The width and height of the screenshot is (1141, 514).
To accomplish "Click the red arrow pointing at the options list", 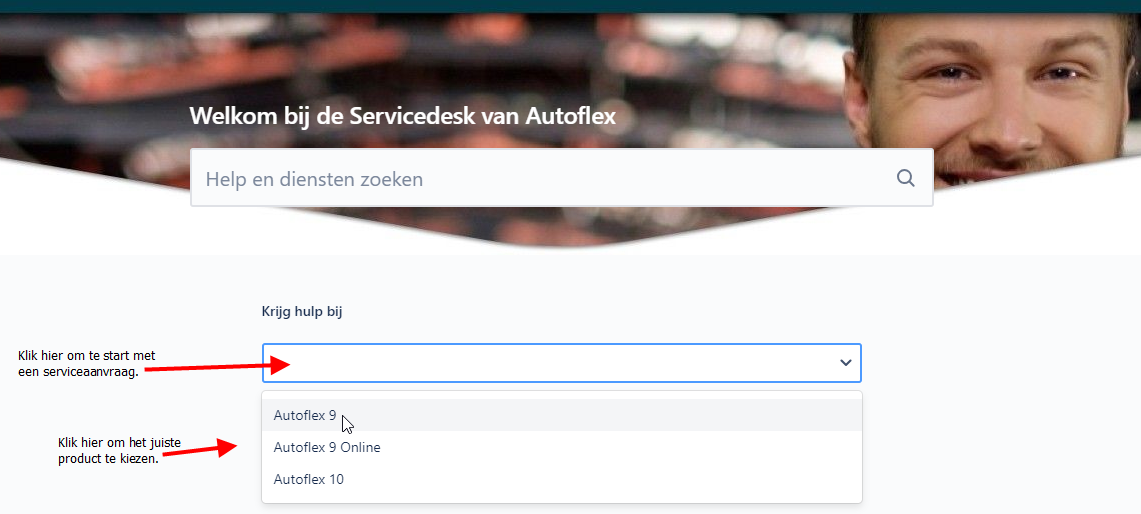I will (x=200, y=451).
